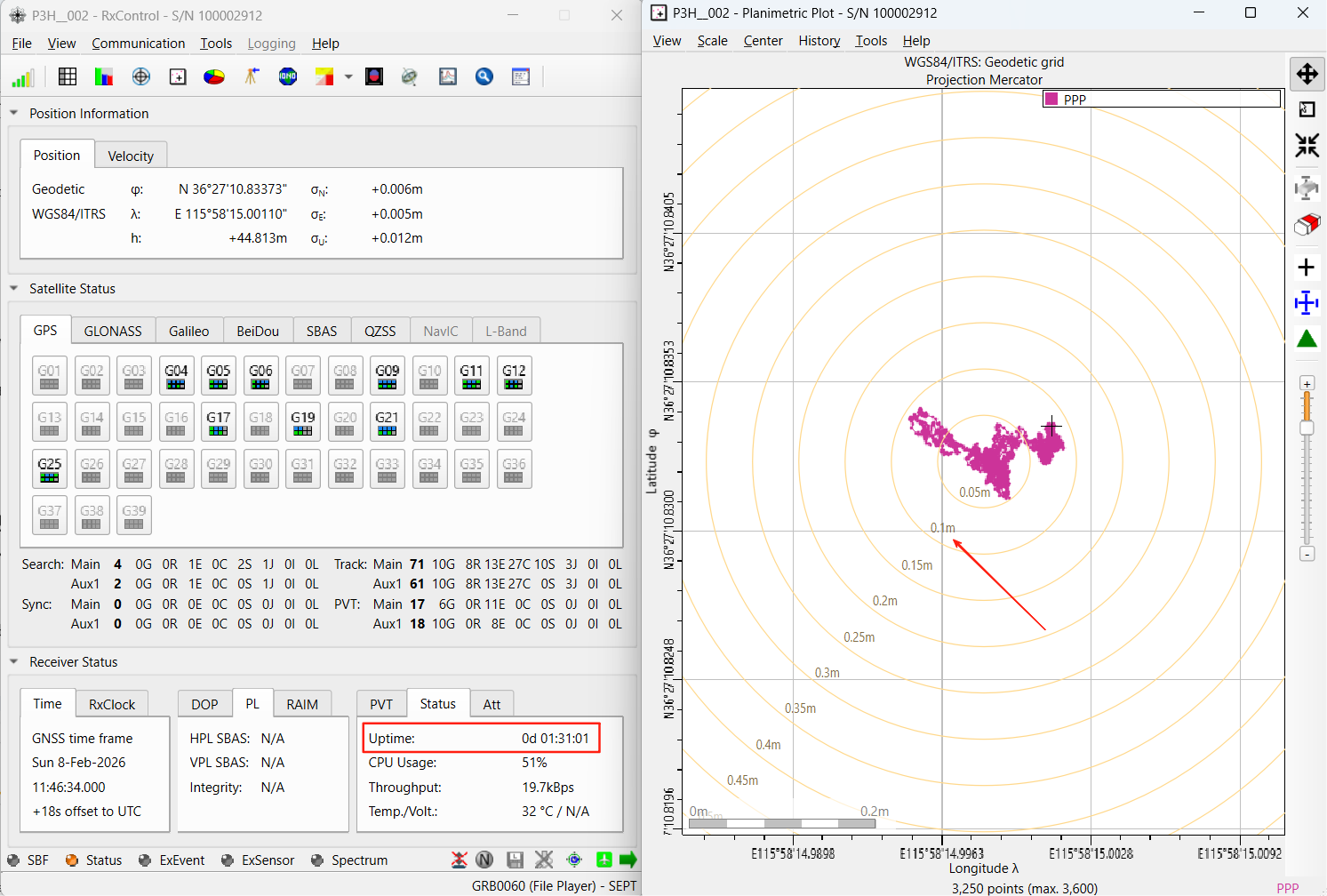Toggle the orange Status indicator light
Screen dimensions: 1327x896
pos(72,860)
